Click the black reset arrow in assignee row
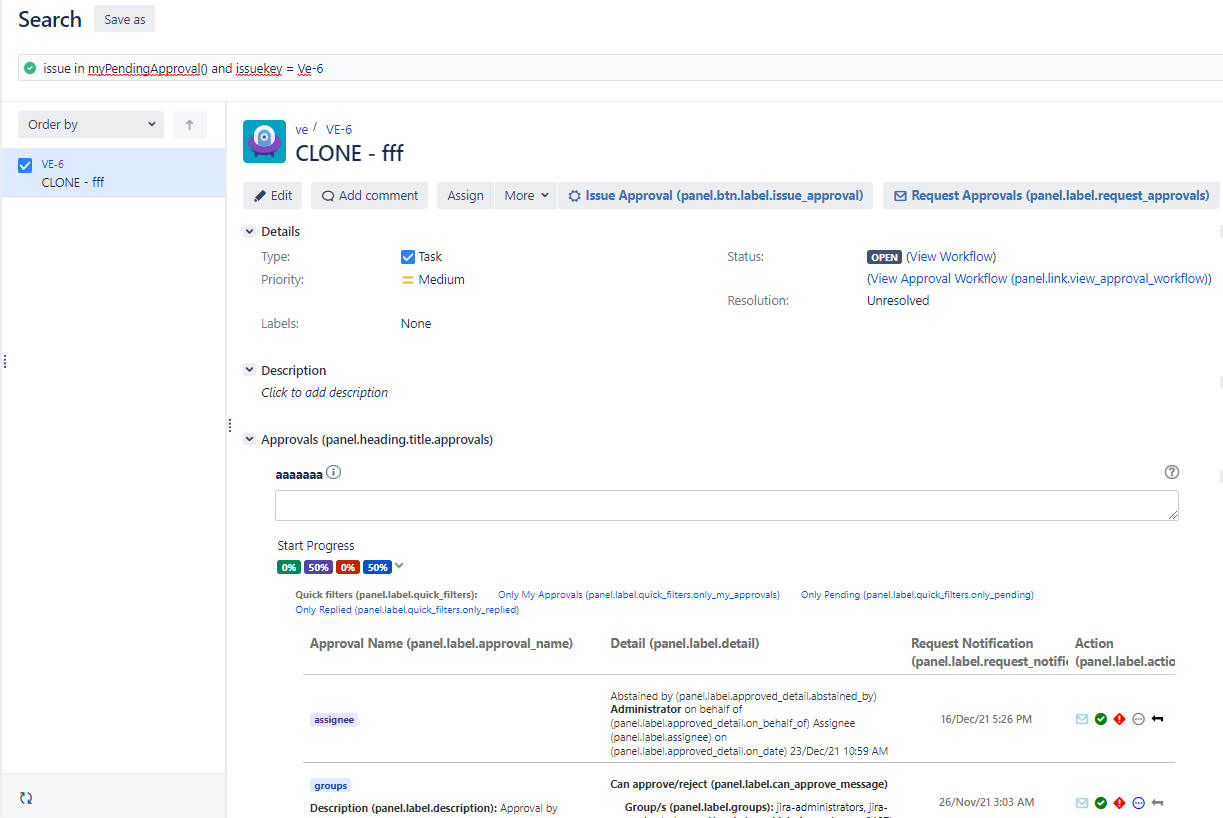The image size is (1223, 818). coord(1157,719)
